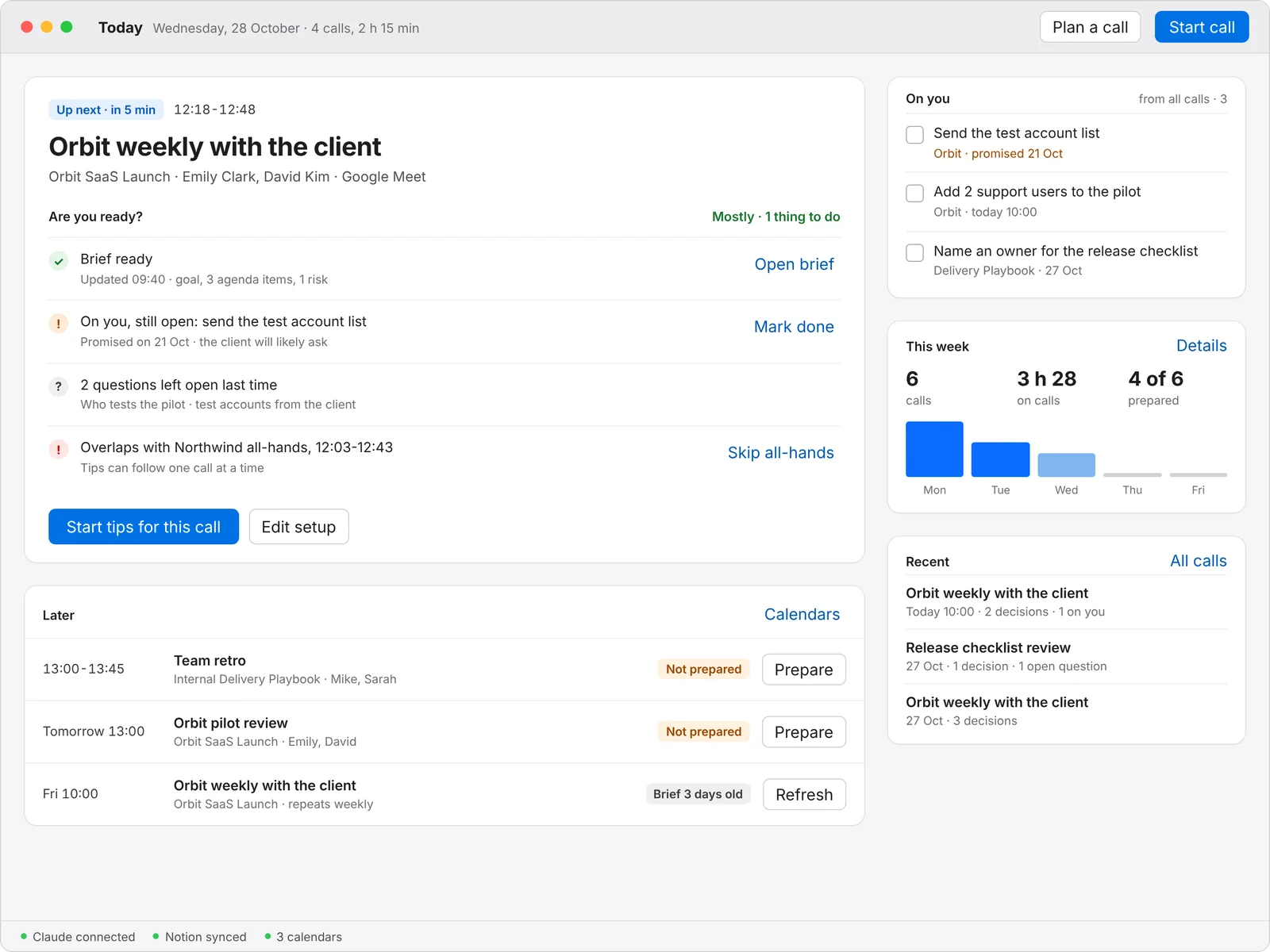
Task: Refresh the brief for Friday's Orbit weekly
Action: coord(804,795)
